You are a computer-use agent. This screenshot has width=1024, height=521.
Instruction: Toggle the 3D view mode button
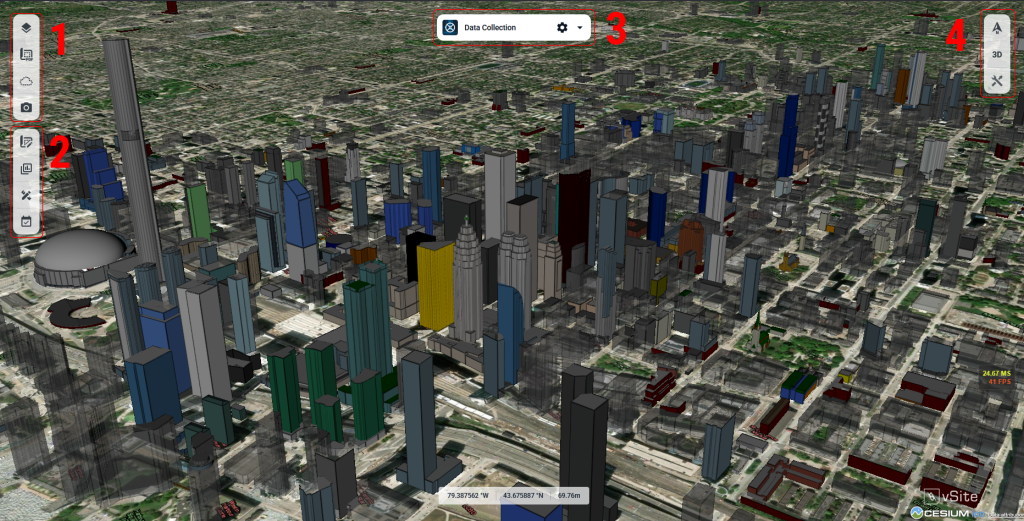click(x=997, y=54)
